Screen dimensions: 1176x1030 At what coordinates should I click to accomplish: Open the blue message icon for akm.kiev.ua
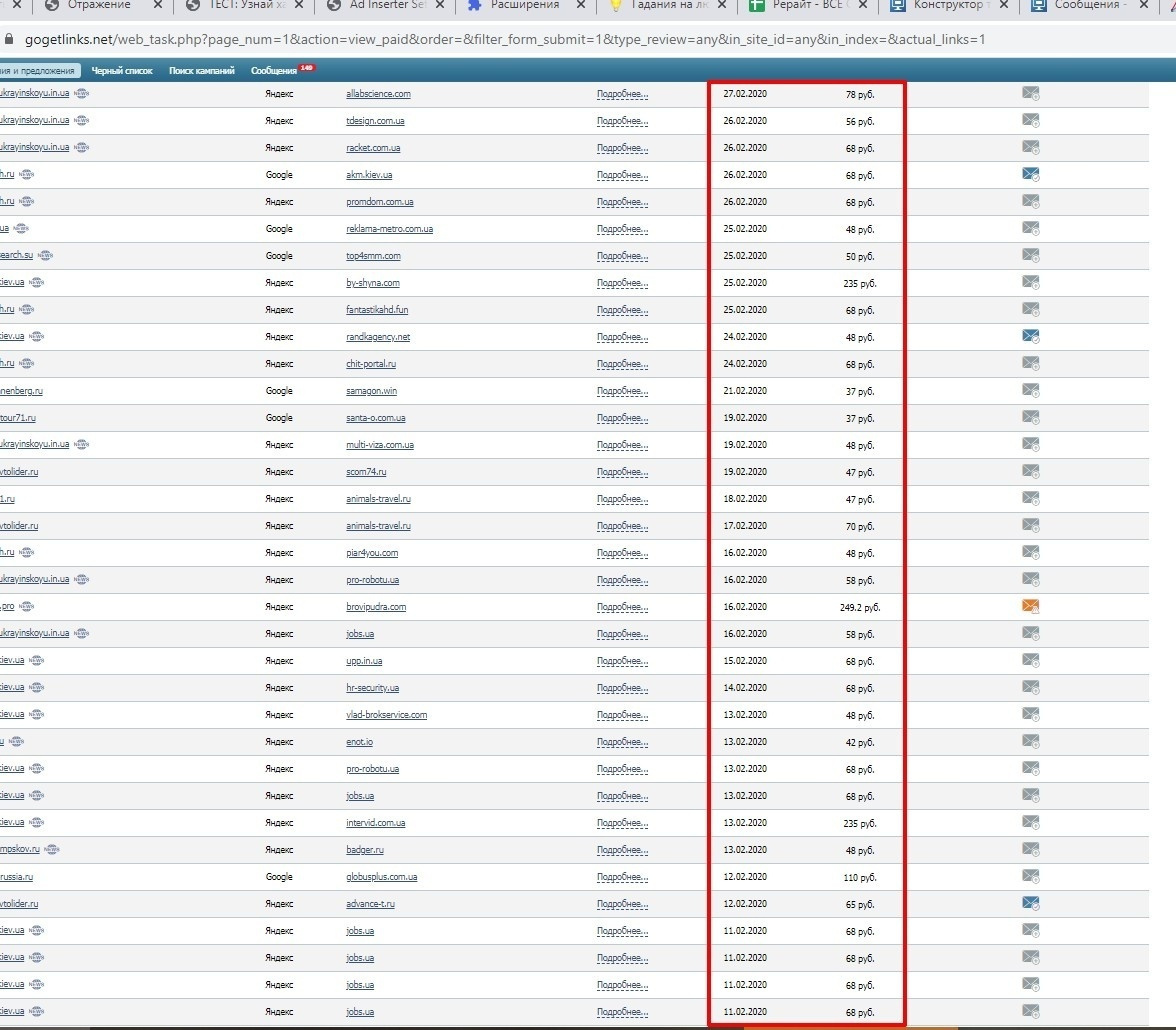click(x=1030, y=175)
